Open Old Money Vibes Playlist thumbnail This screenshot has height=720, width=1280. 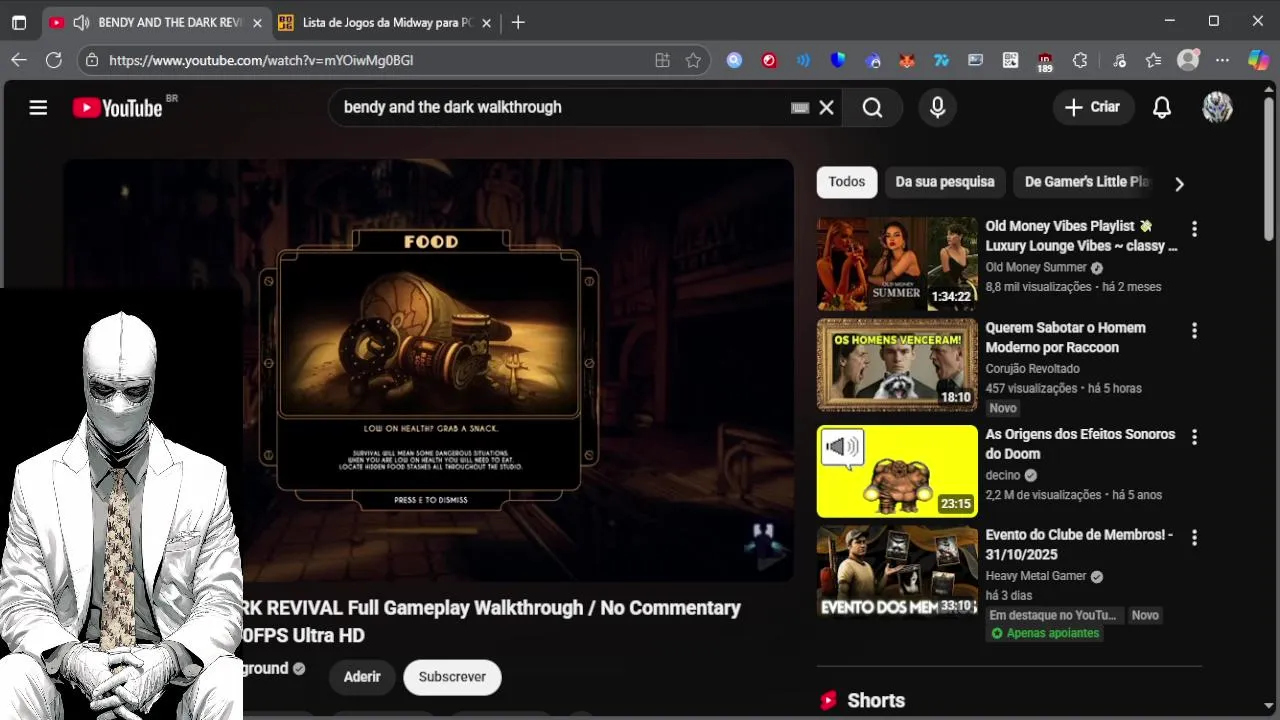(x=897, y=263)
